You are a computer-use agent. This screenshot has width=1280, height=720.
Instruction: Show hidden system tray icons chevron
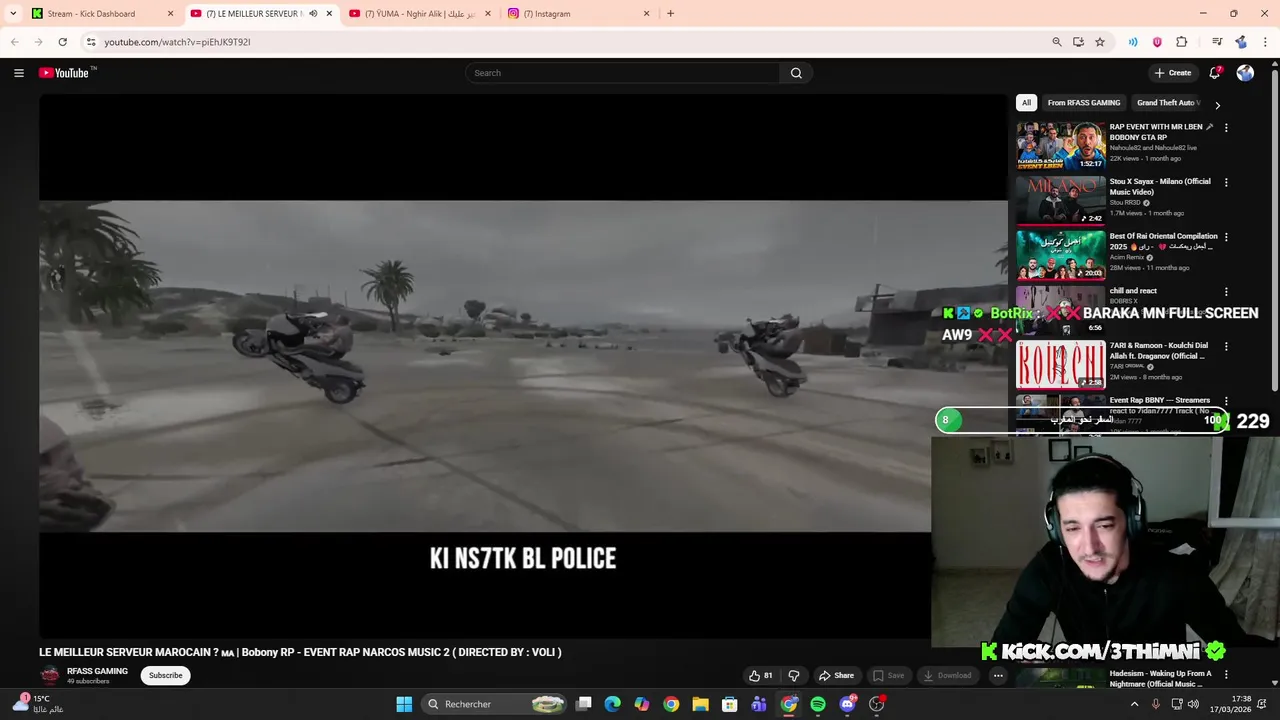(x=1134, y=704)
